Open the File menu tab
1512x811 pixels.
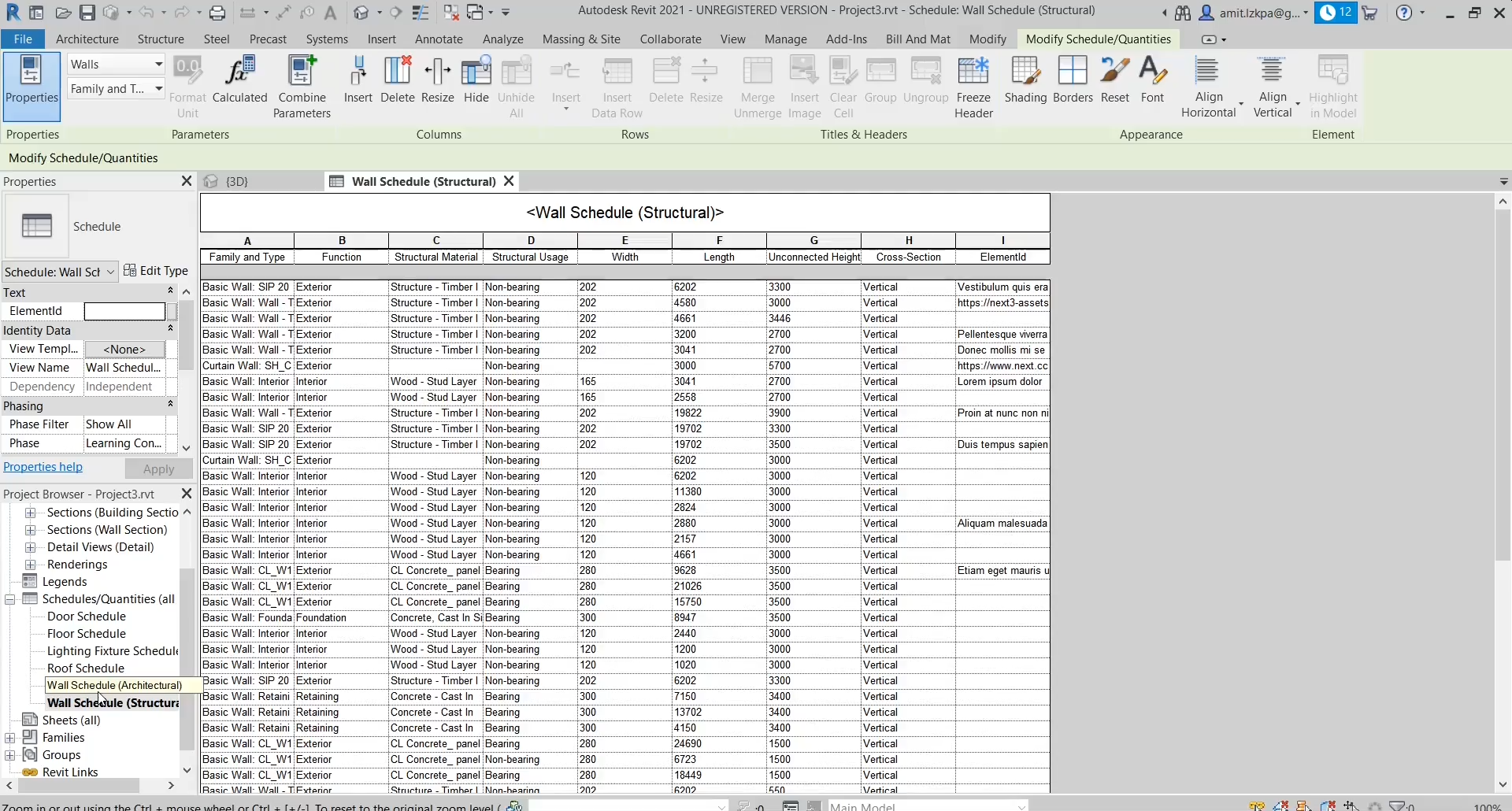click(23, 39)
